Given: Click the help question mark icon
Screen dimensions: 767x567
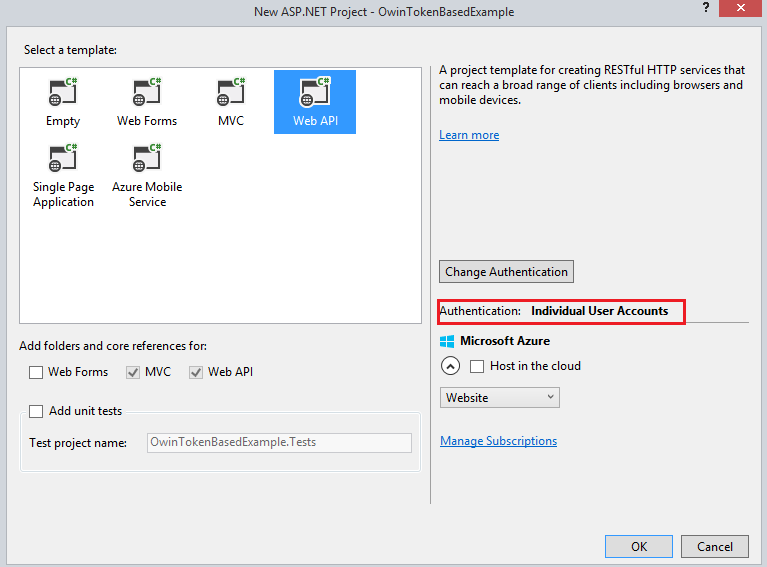Looking at the screenshot, I should click(706, 10).
